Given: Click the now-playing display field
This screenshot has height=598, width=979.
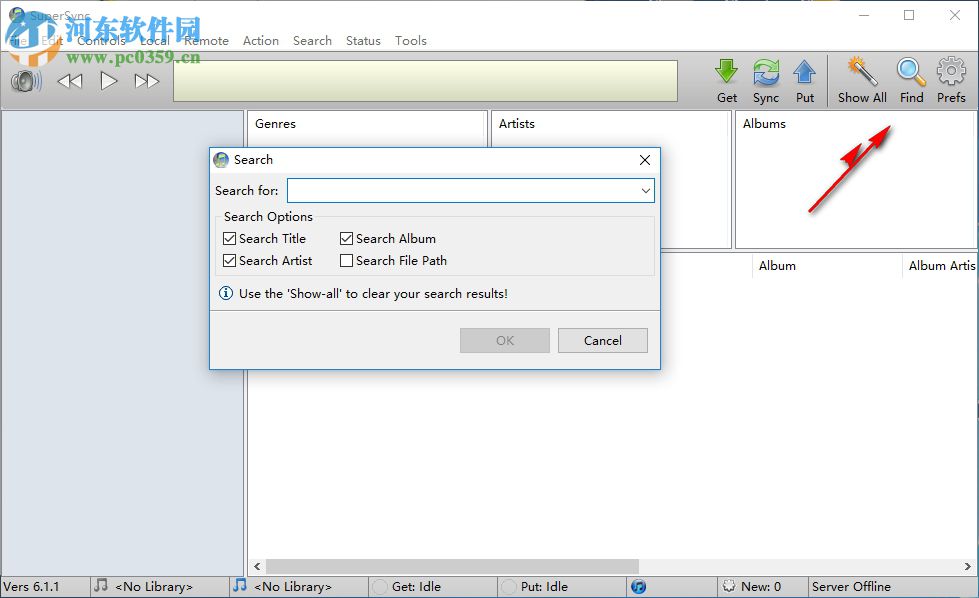Looking at the screenshot, I should (425, 81).
